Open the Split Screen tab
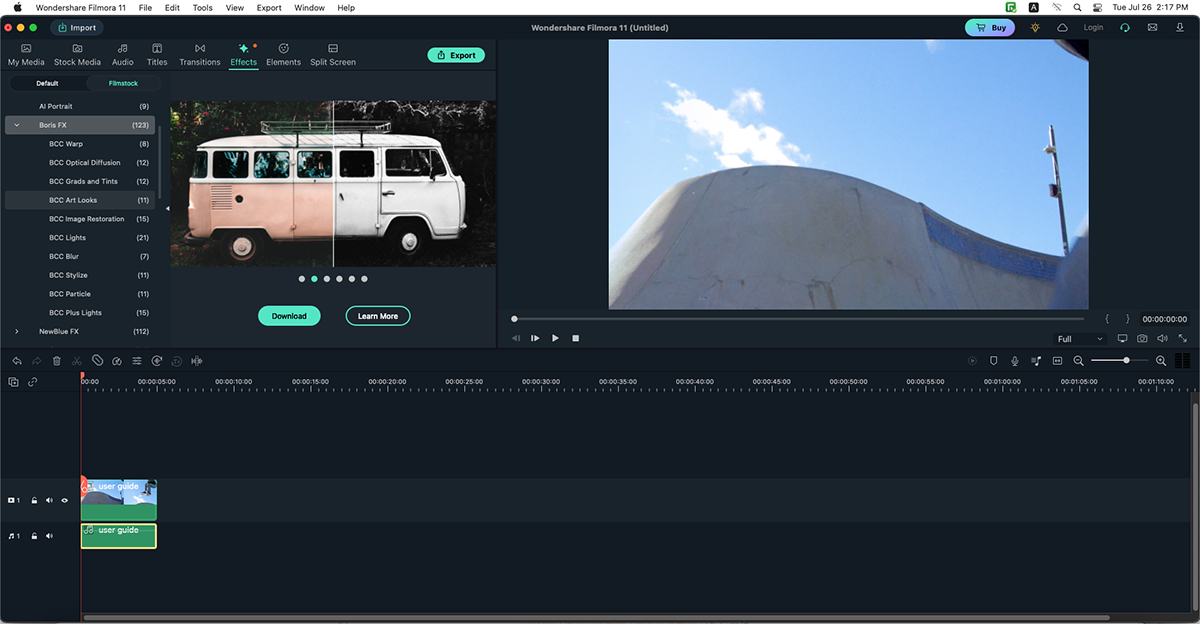The height and width of the screenshot is (624, 1200). pos(333,54)
